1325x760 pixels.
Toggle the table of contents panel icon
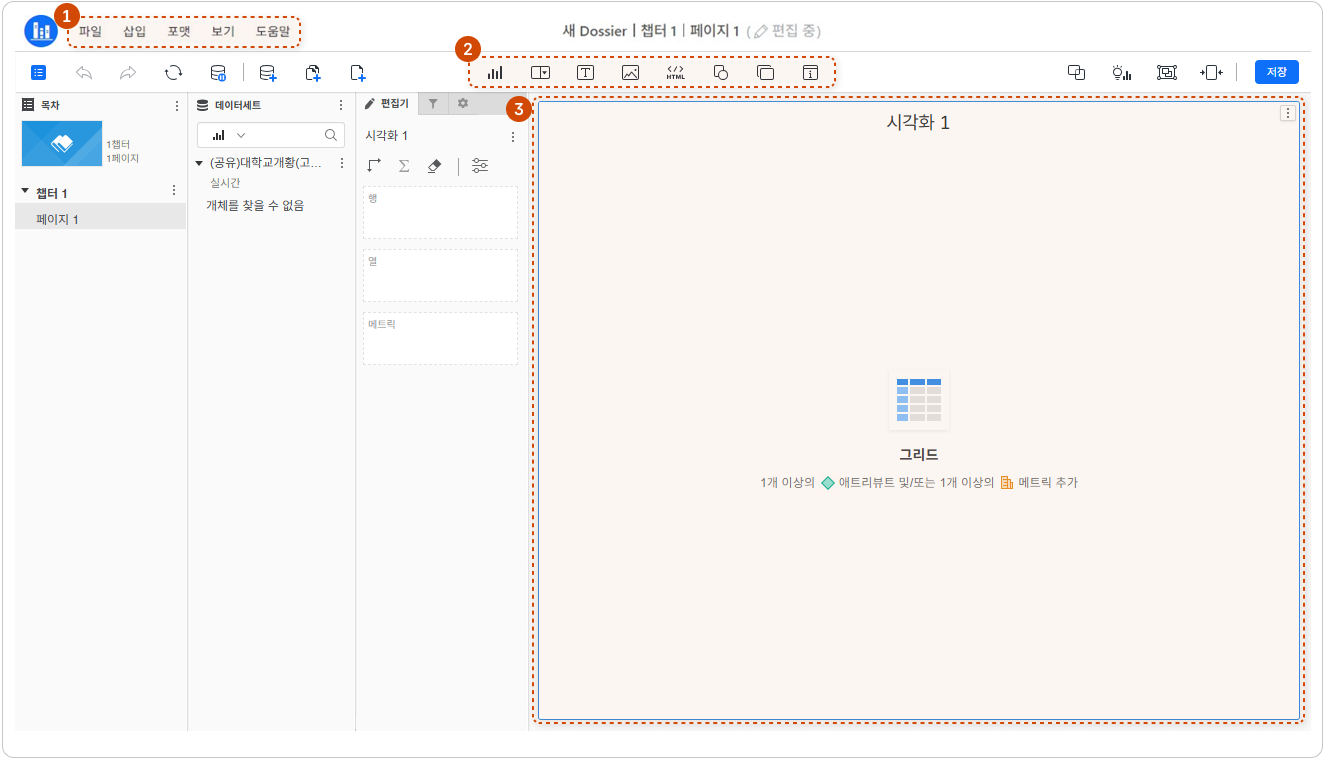38,72
